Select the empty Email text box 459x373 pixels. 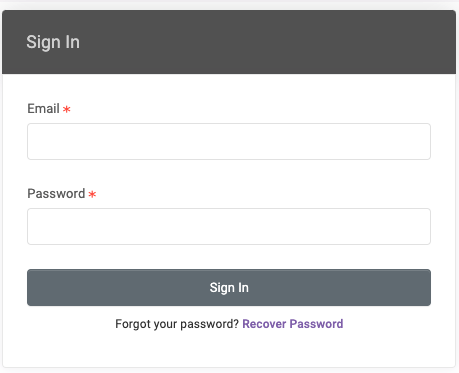(x=229, y=141)
